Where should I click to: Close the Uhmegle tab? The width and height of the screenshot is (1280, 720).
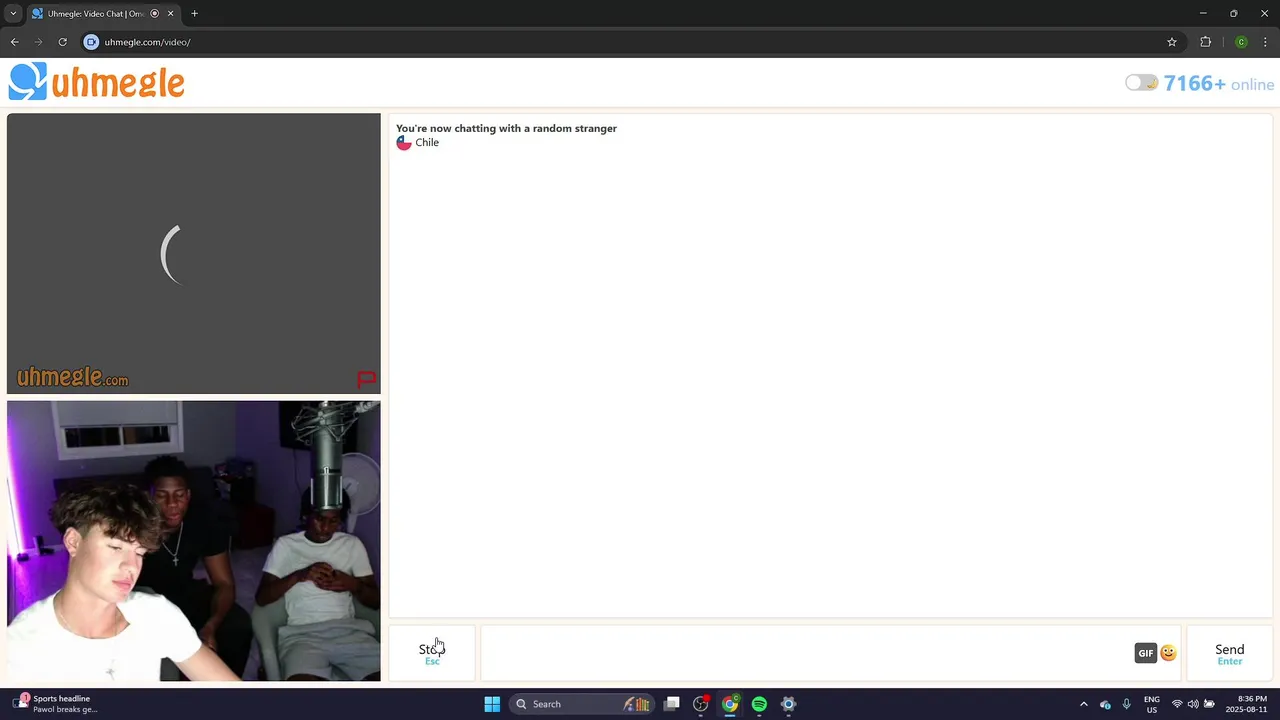click(x=170, y=14)
